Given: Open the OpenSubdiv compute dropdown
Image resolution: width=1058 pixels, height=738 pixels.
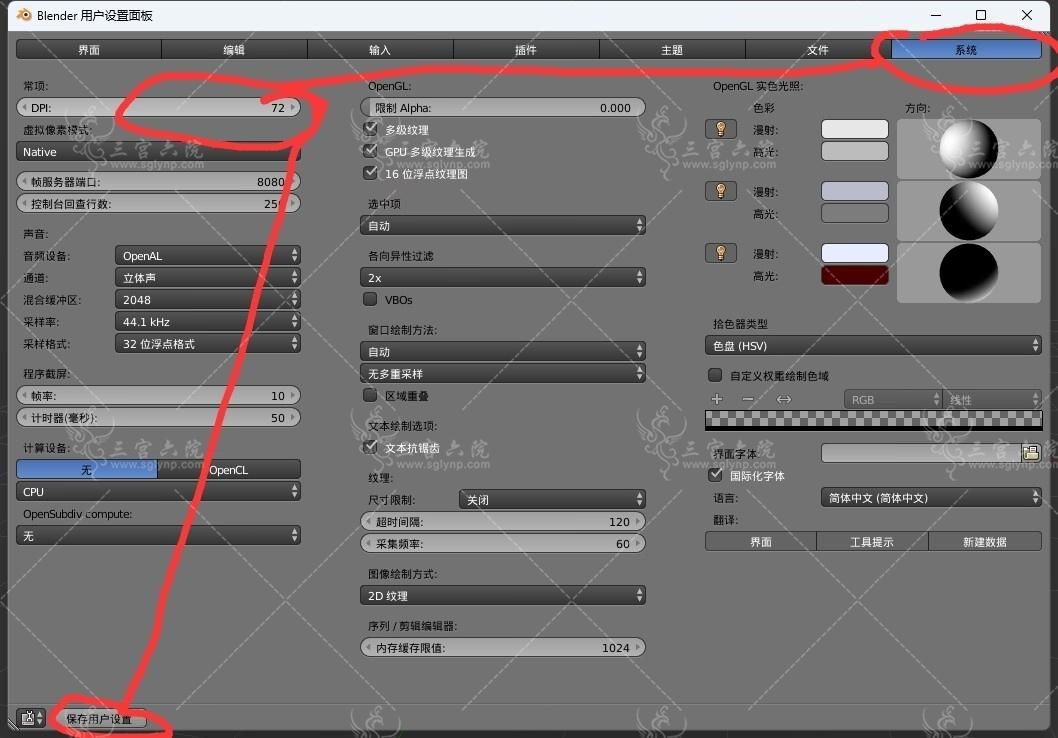Looking at the screenshot, I should (159, 536).
